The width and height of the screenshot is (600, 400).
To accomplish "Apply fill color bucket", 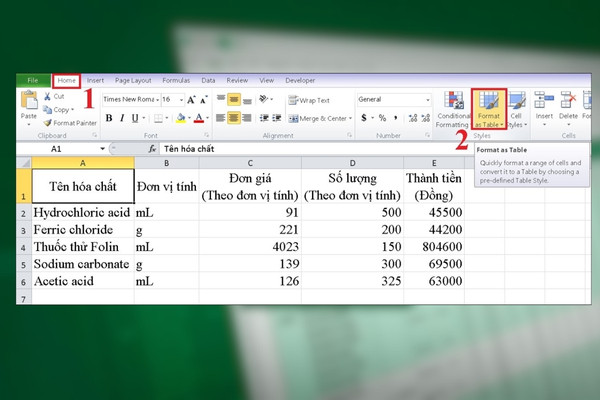I will [x=181, y=118].
